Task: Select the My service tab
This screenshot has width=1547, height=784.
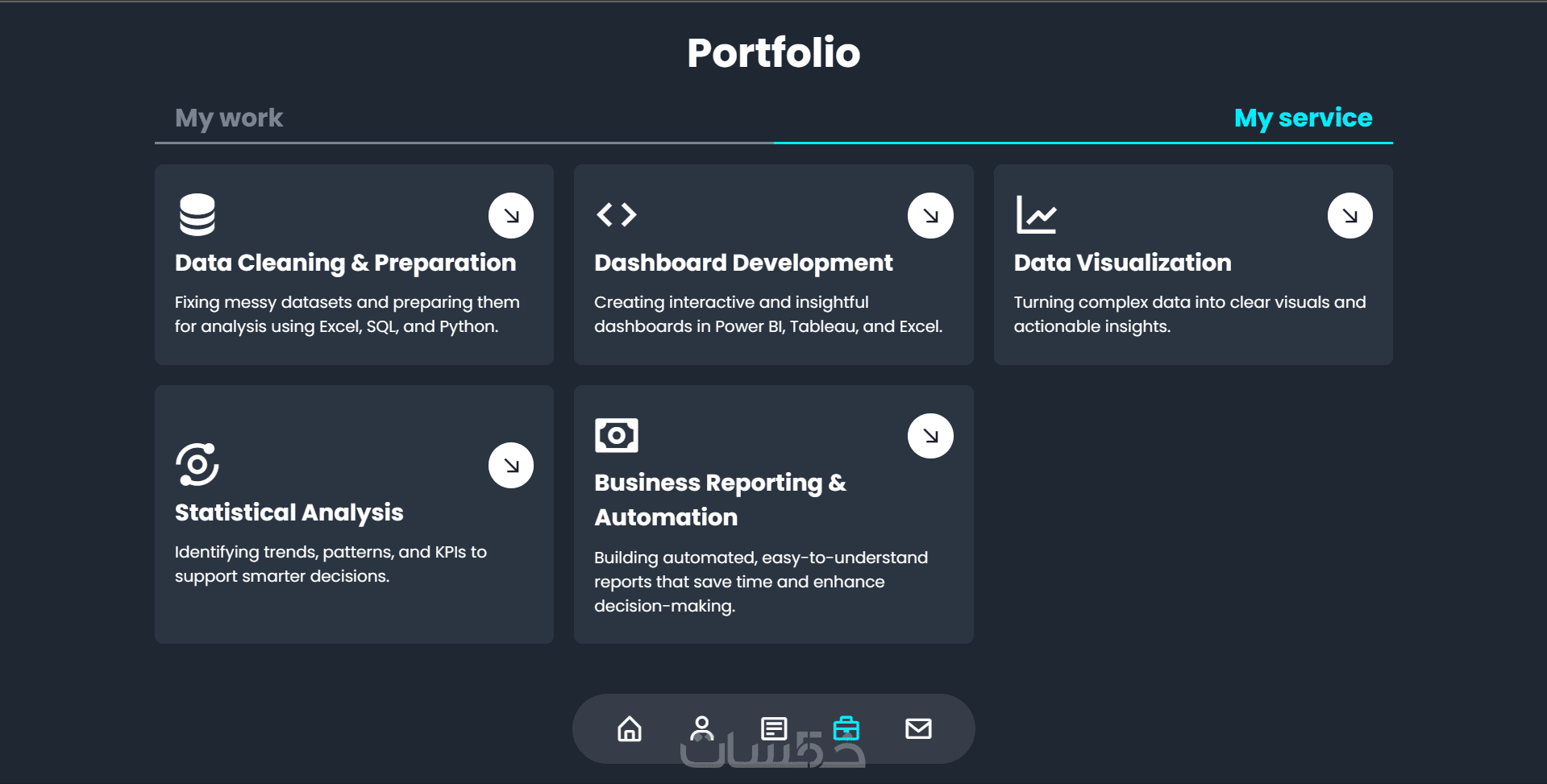Action: point(1303,118)
